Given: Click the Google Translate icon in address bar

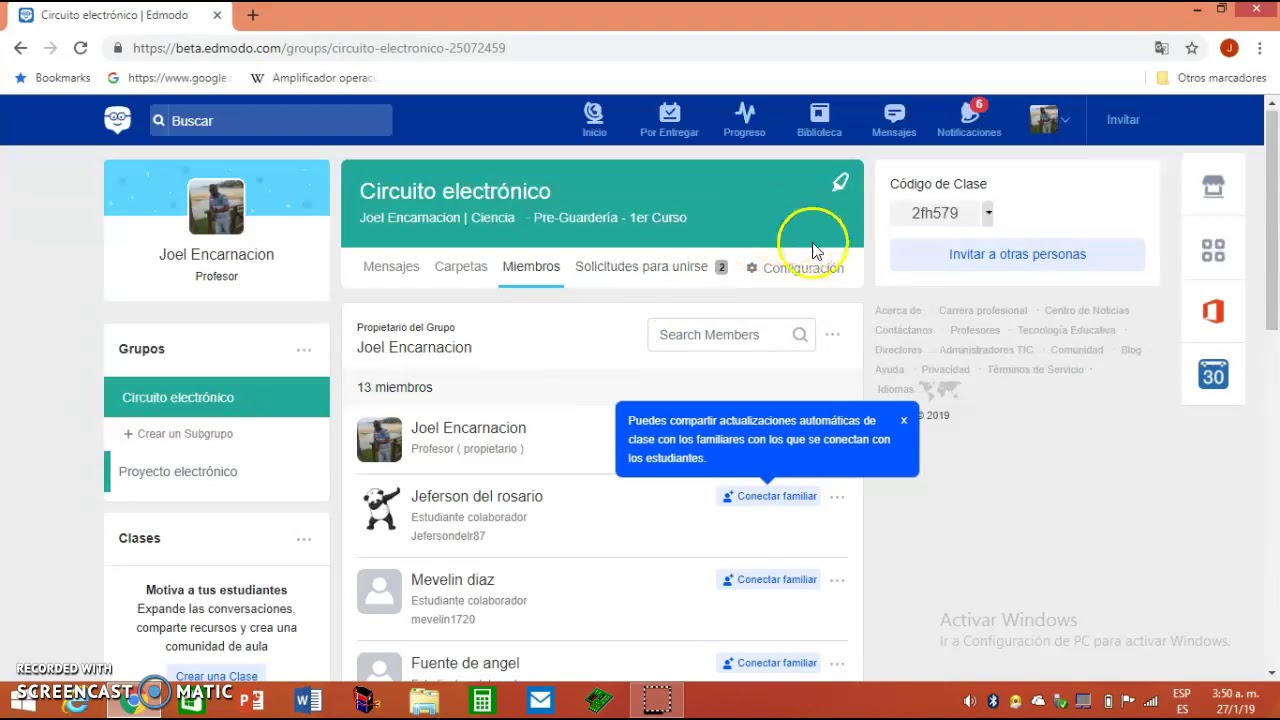Looking at the screenshot, I should coord(1161,48).
